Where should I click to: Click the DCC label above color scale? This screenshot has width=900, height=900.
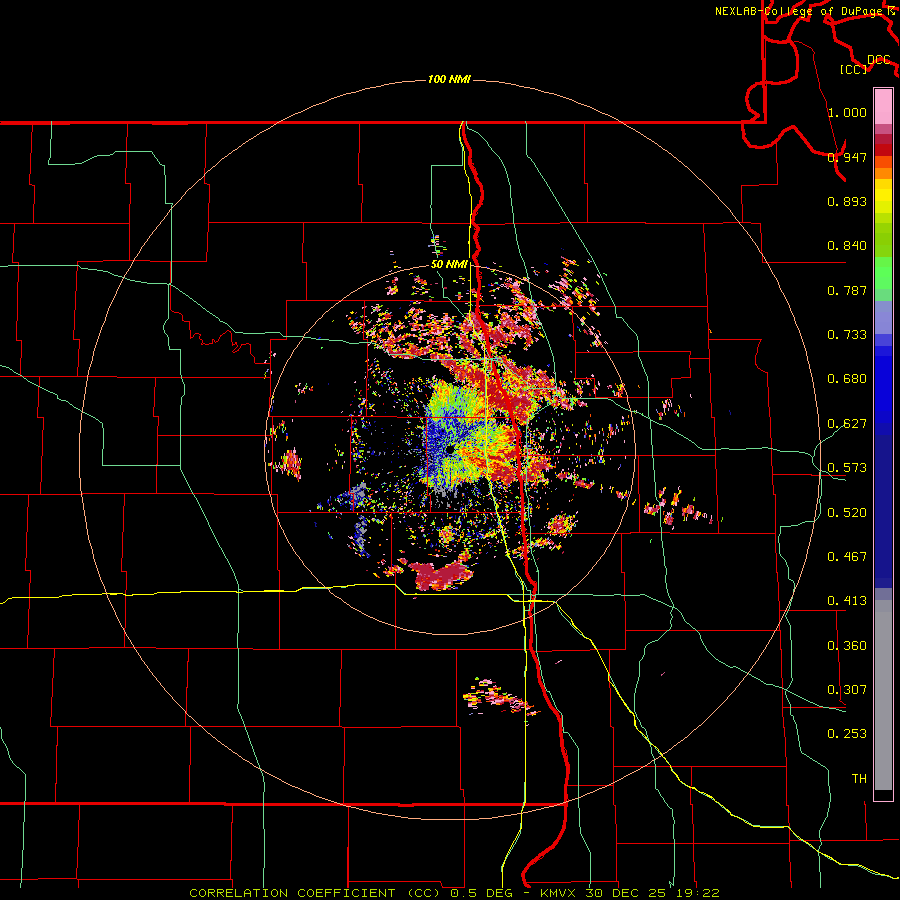[879, 60]
